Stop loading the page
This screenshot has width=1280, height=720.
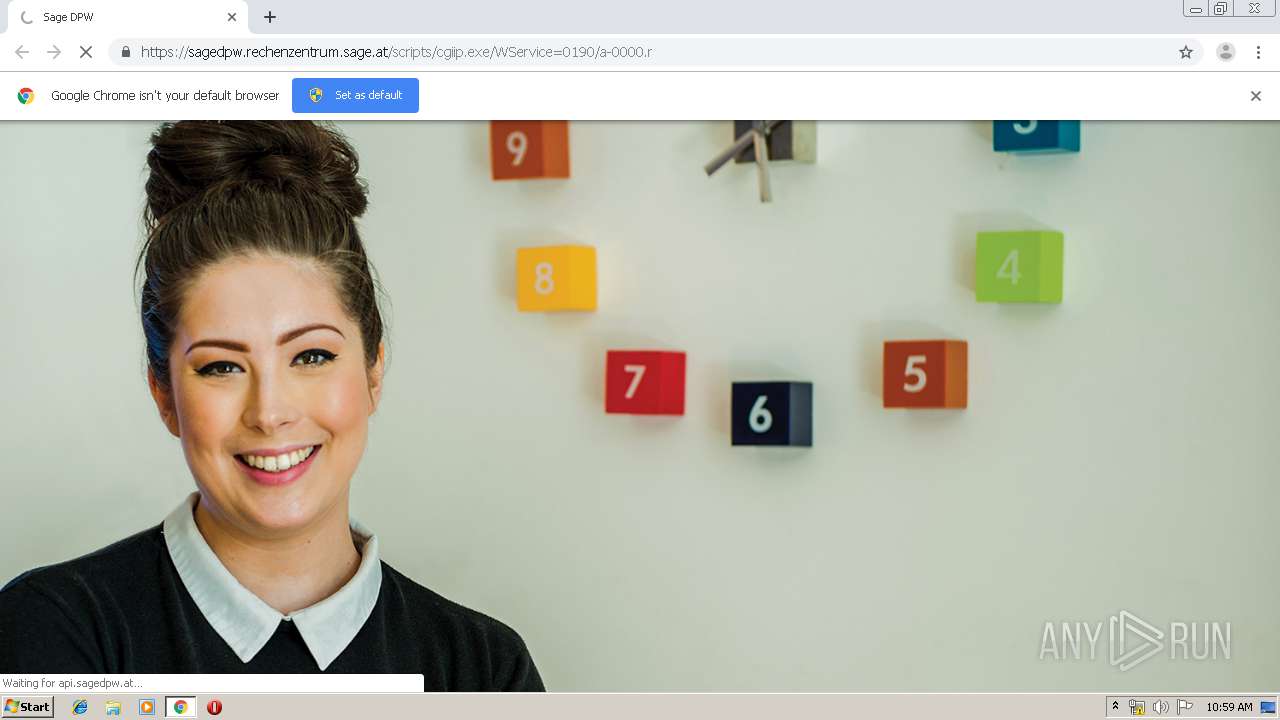point(86,52)
